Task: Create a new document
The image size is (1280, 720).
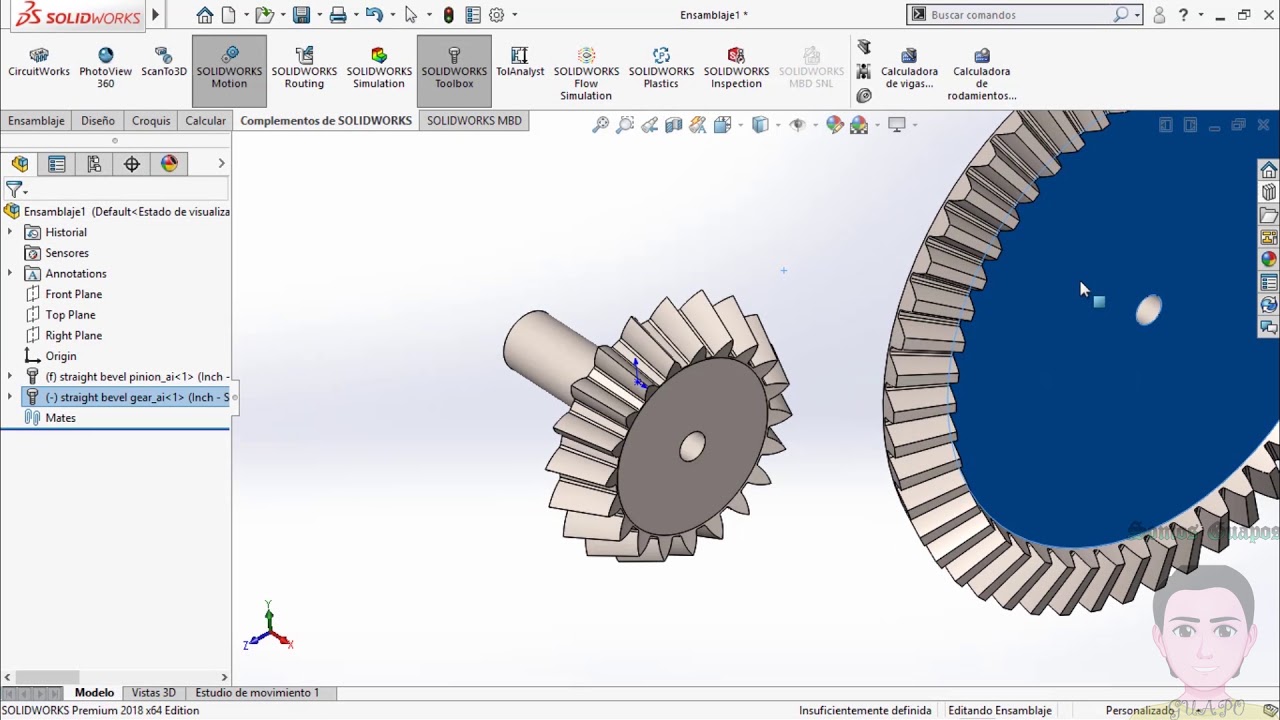Action: 229,15
